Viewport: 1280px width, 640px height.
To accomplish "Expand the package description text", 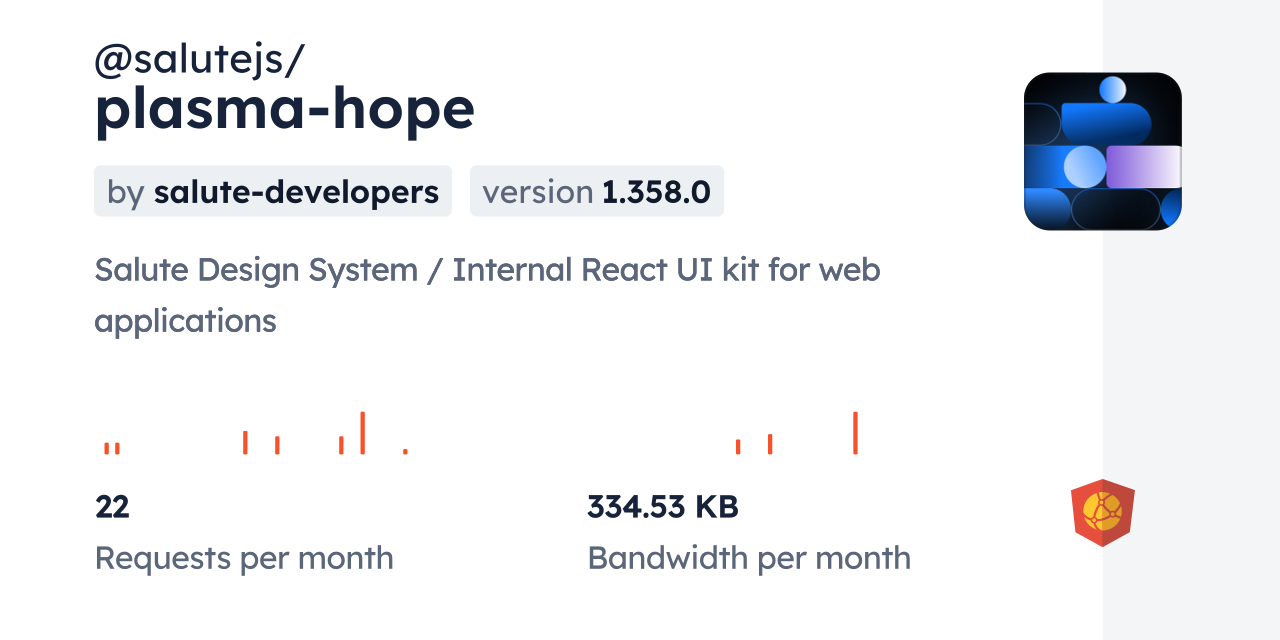I will click(487, 295).
